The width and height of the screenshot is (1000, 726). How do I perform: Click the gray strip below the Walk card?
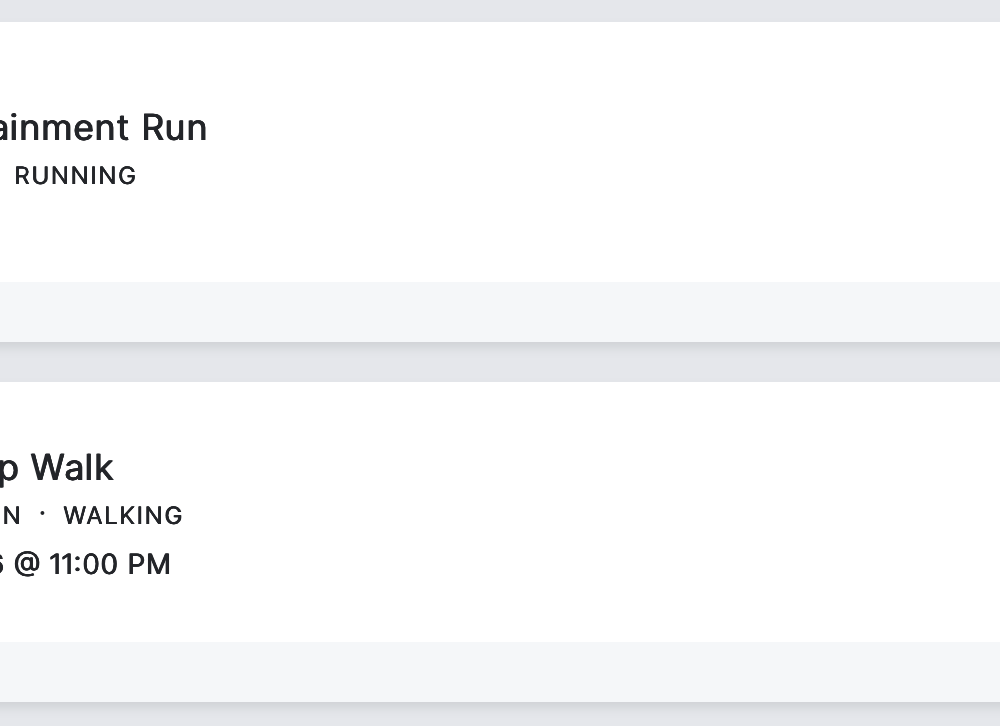coord(500,716)
